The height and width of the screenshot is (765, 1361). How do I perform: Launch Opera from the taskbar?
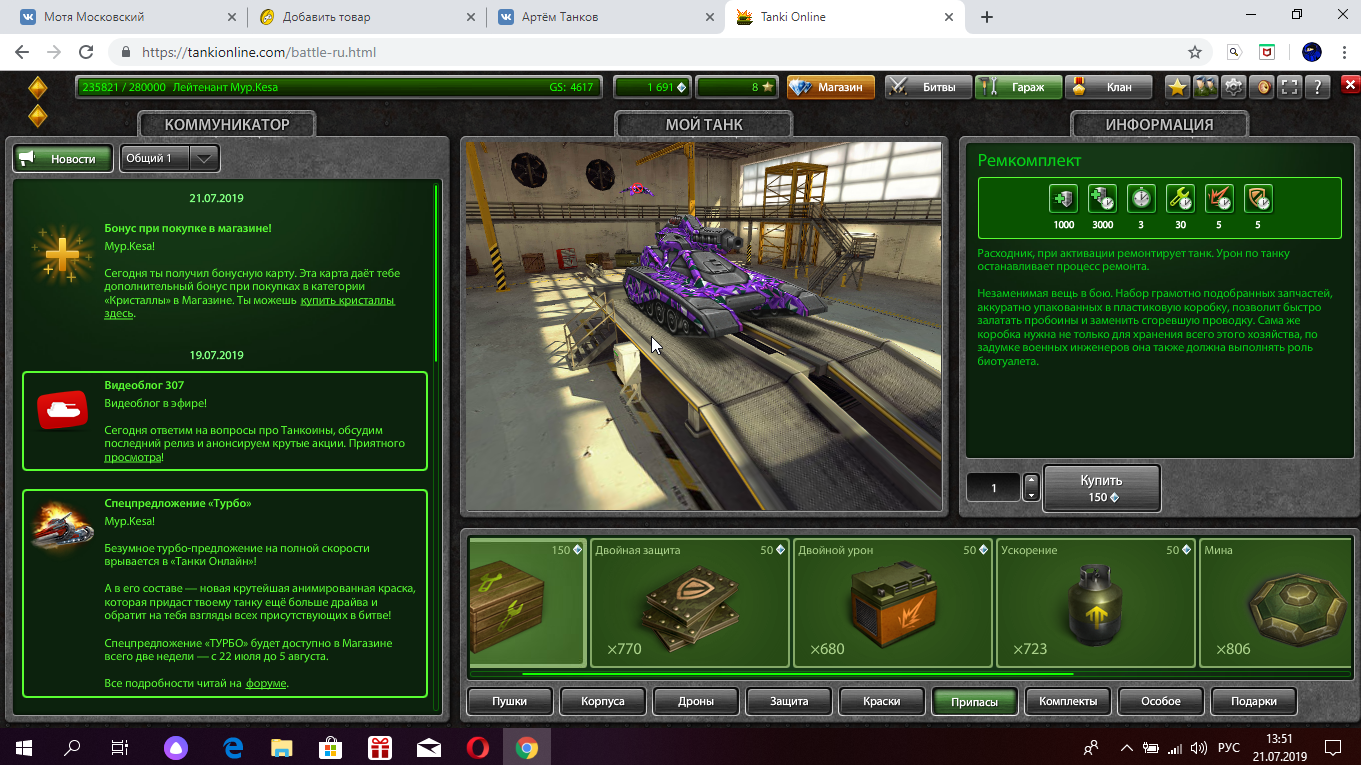pyautogui.click(x=478, y=747)
